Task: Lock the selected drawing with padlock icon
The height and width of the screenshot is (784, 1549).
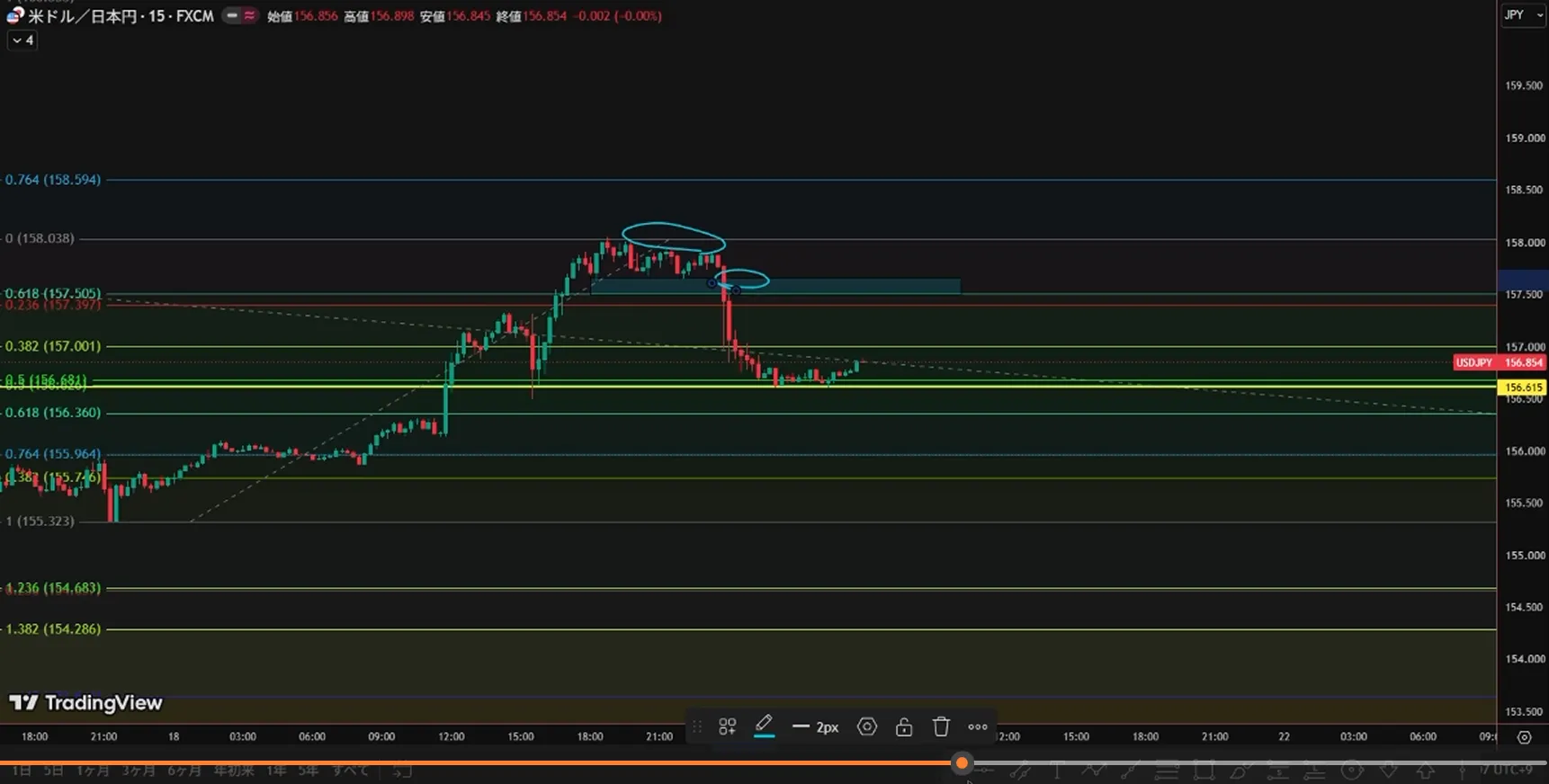Action: click(x=904, y=726)
